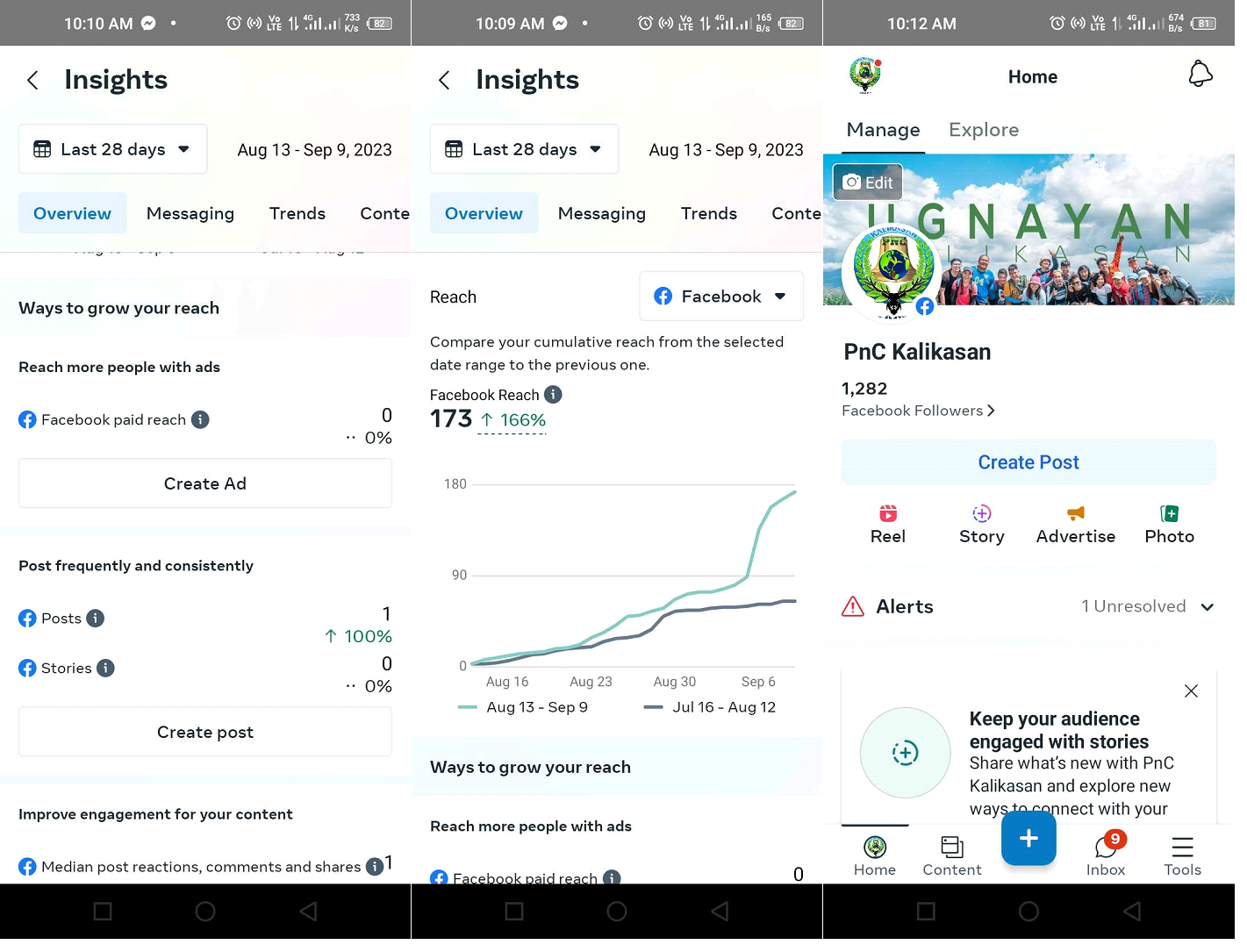This screenshot has width=1247, height=952.
Task: Tap the 173 Facebook Reach value
Action: (x=451, y=419)
